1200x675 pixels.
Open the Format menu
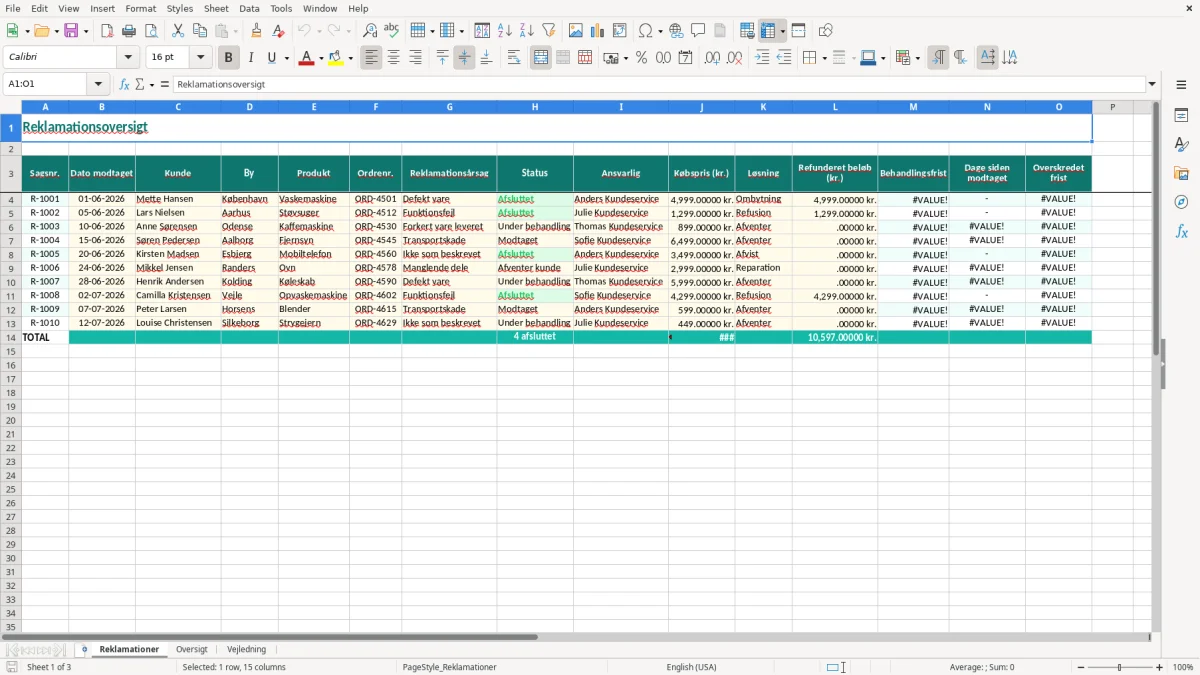(141, 8)
